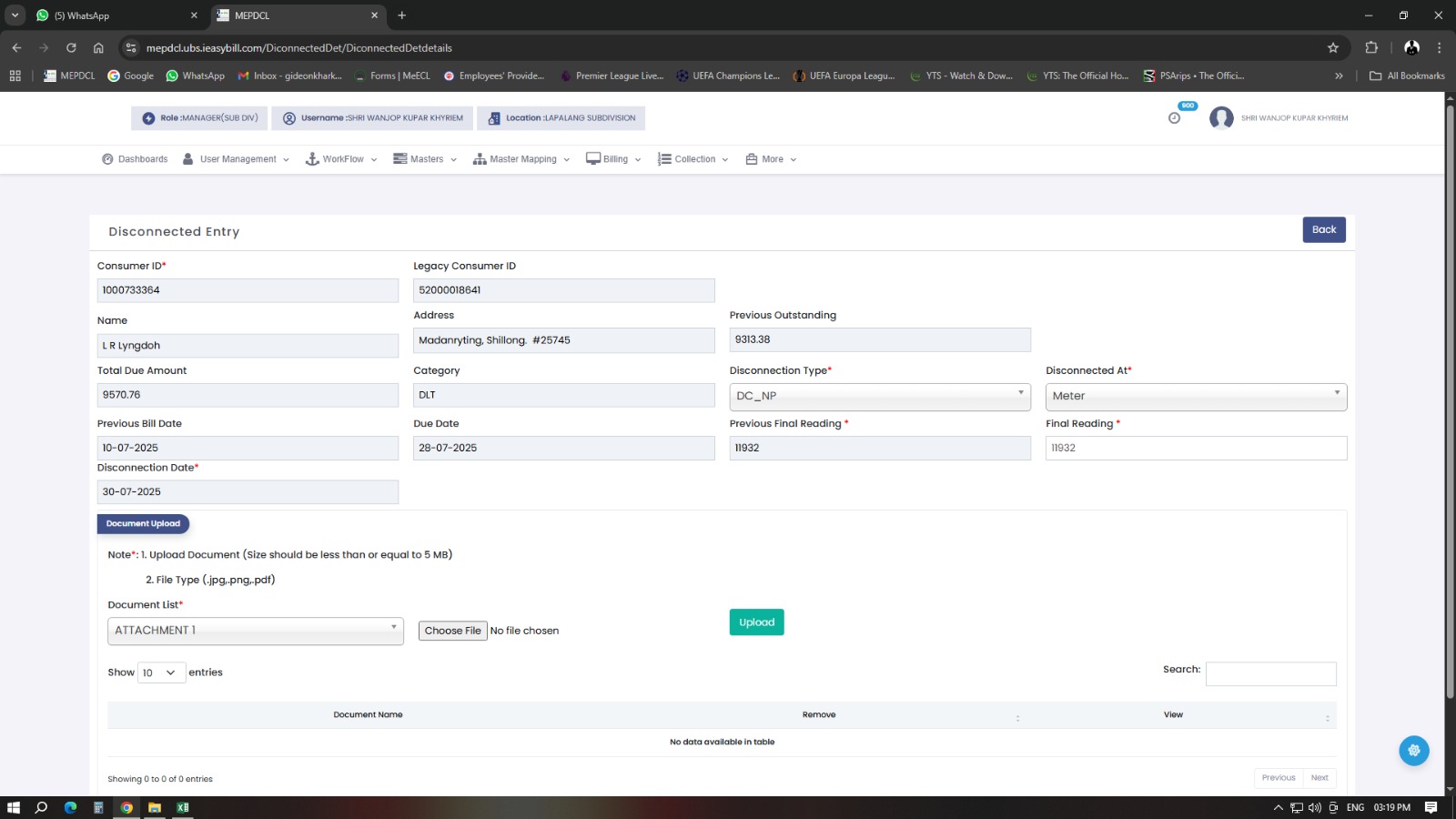Viewport: 1456px width, 819px height.
Task: Click the Choose File button
Action: [x=452, y=631]
